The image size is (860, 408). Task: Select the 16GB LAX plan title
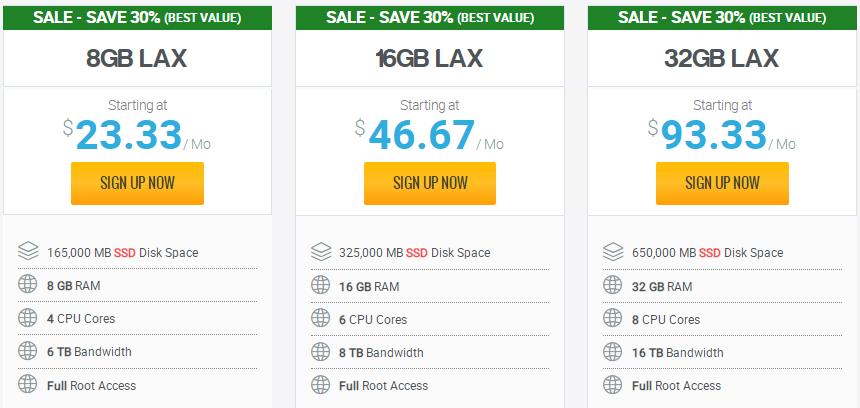click(429, 58)
